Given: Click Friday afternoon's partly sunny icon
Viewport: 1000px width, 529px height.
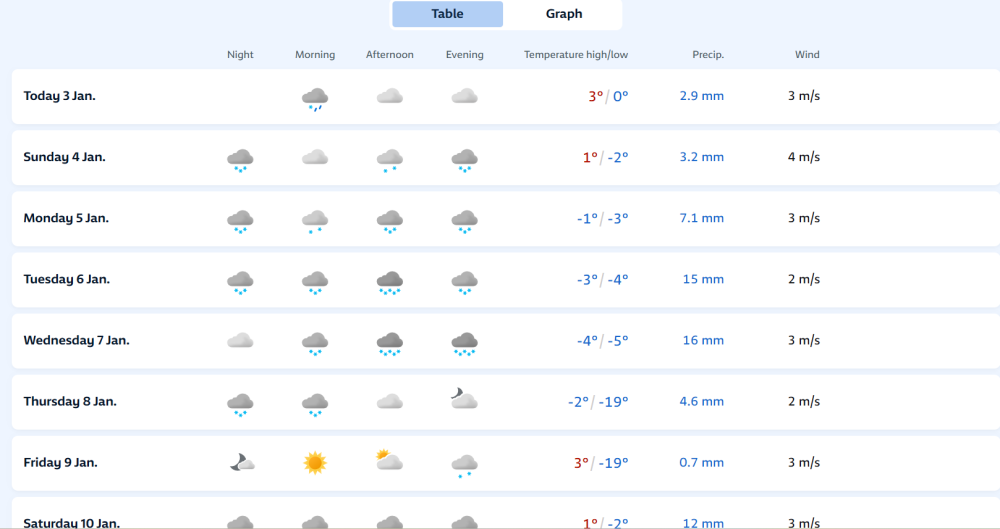Looking at the screenshot, I should coord(389,461).
